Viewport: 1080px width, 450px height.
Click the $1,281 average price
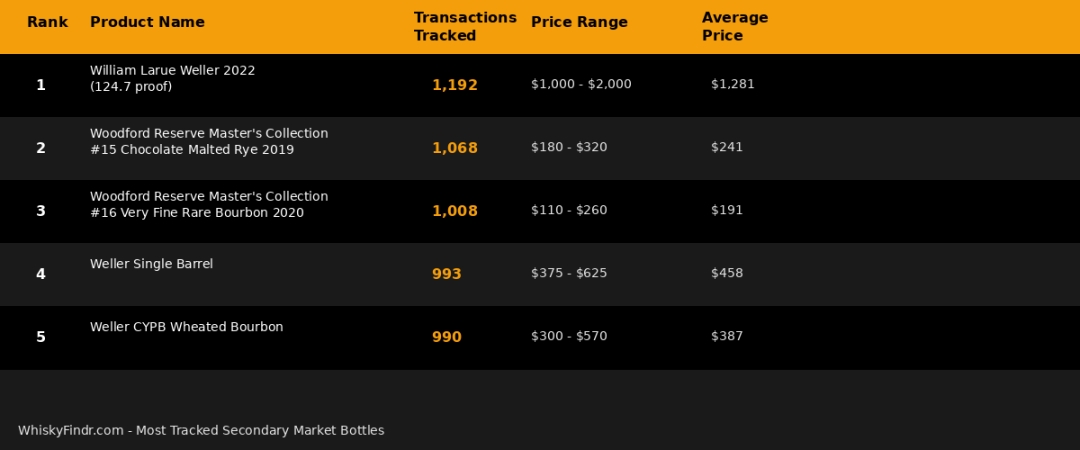732,84
